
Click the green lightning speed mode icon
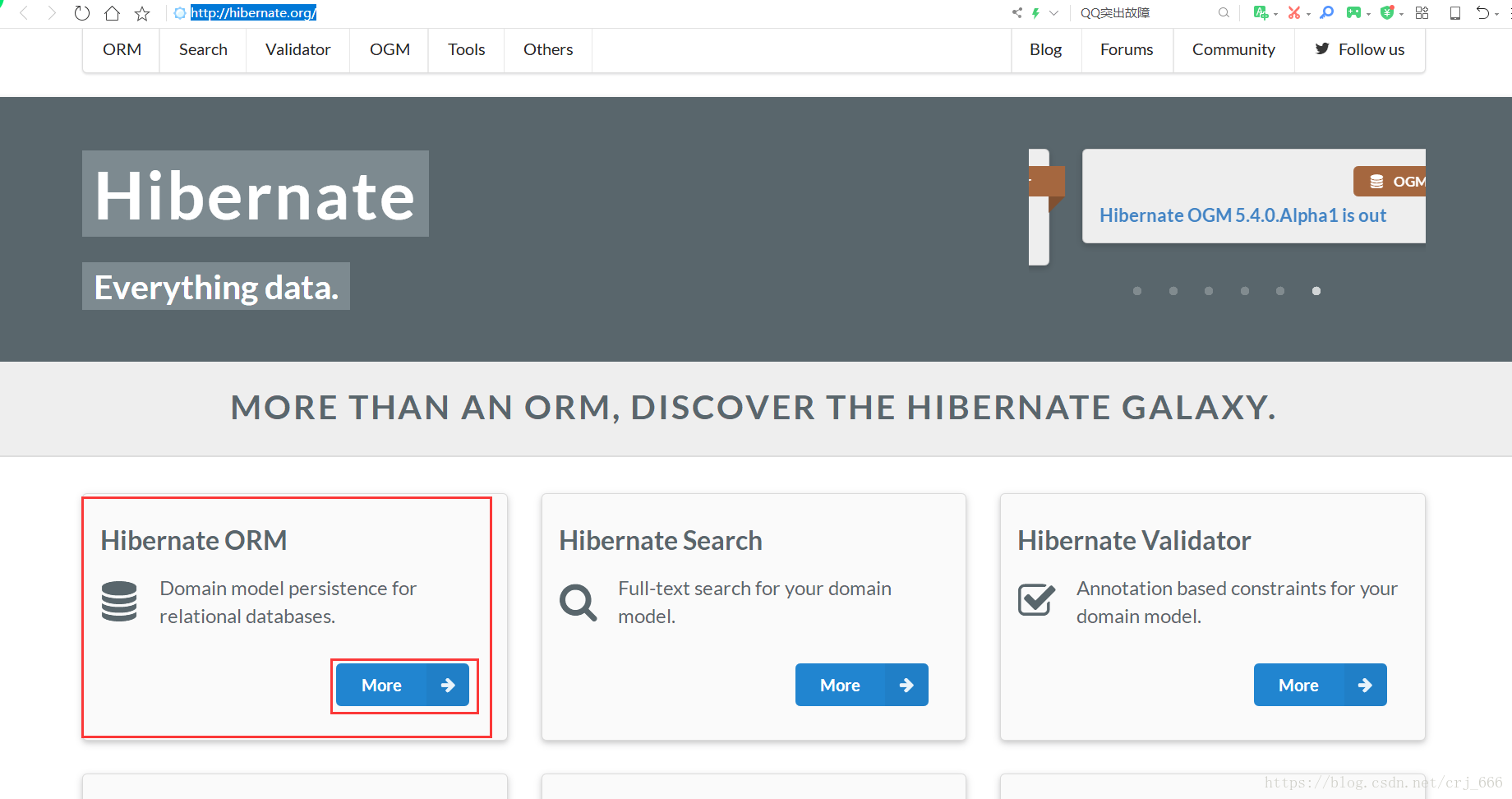click(x=1036, y=12)
